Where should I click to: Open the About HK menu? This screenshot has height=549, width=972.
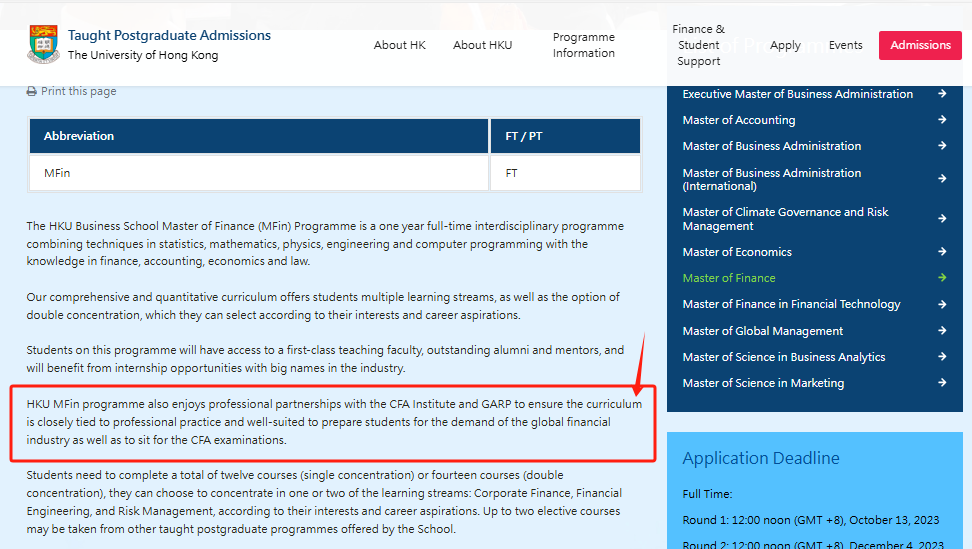[x=399, y=45]
